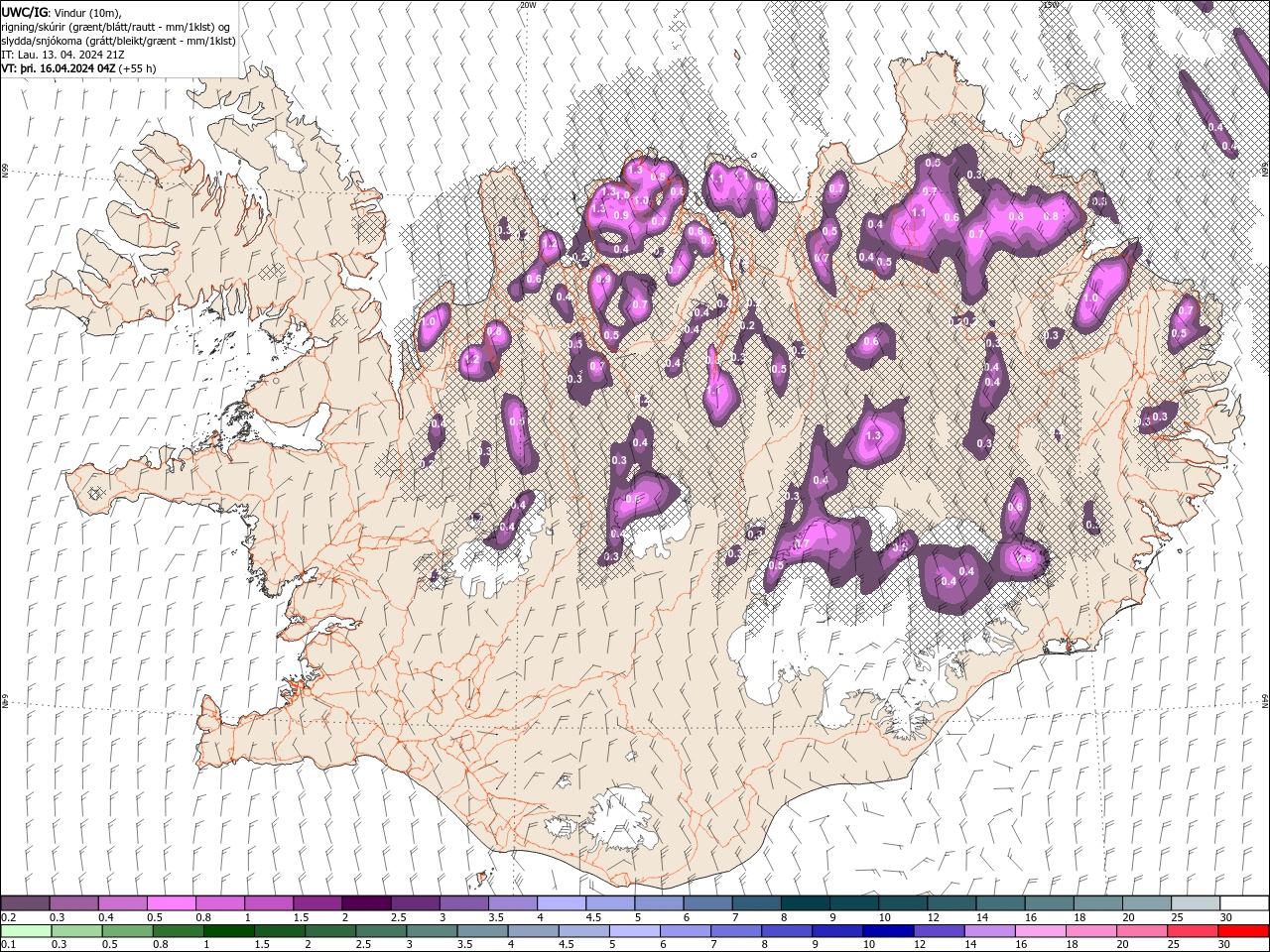This screenshot has width=1270, height=952.
Task: Pick the 20 mm hot pink rain swatch
Action: click(1141, 931)
